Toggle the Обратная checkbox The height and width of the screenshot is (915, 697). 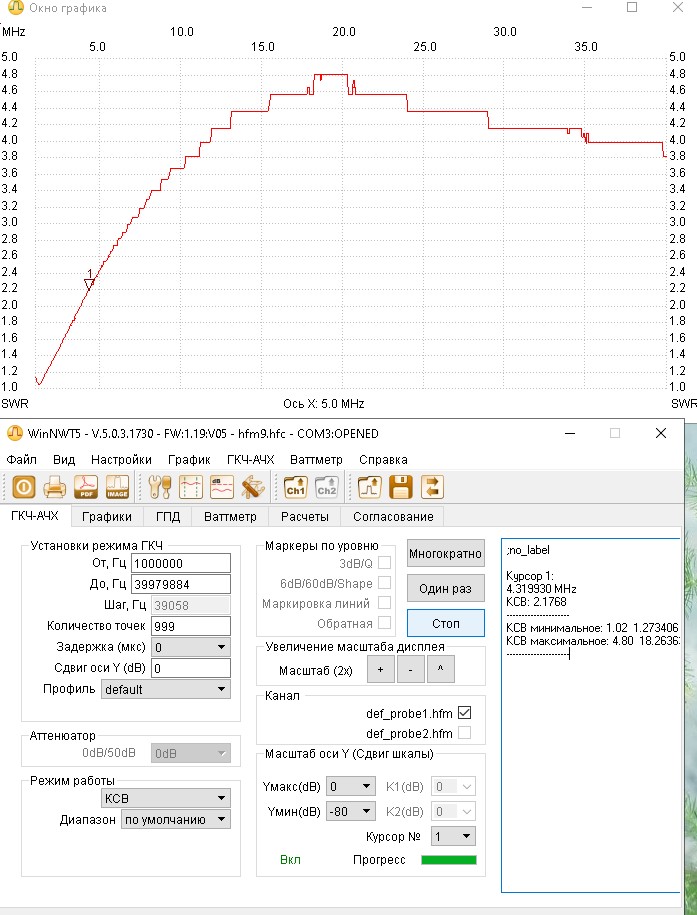384,623
